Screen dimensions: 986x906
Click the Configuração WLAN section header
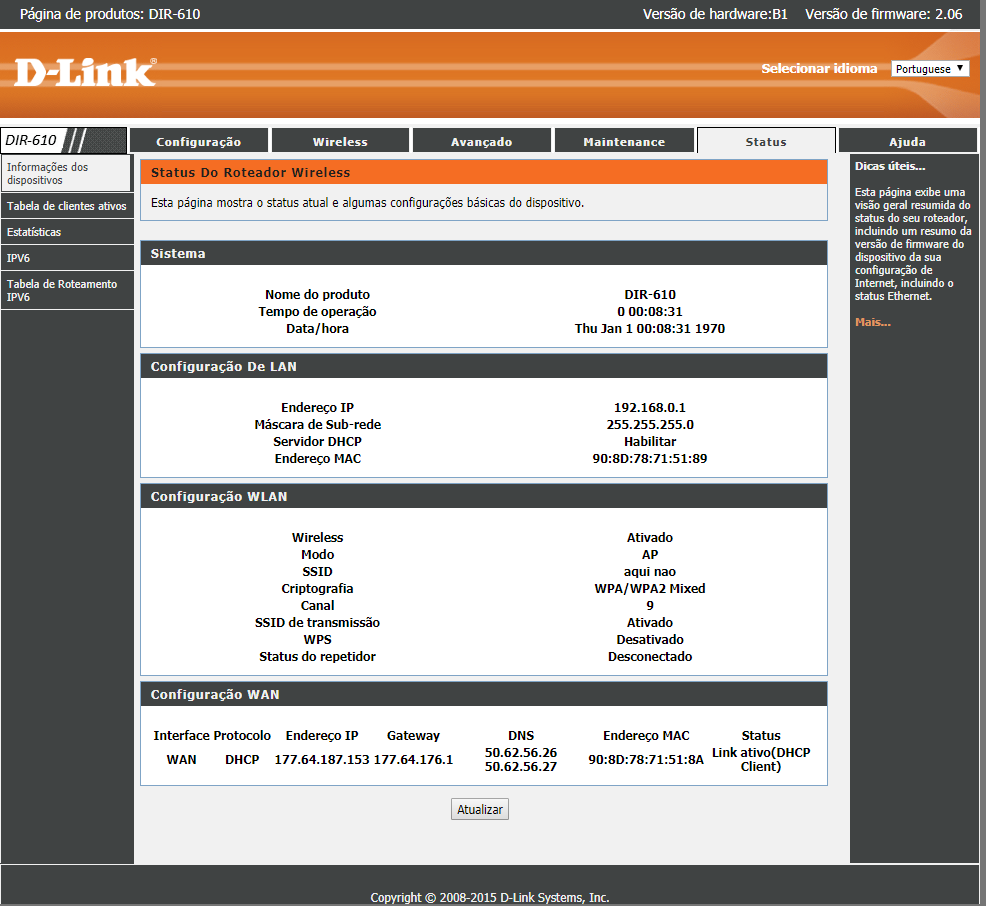click(x=484, y=496)
